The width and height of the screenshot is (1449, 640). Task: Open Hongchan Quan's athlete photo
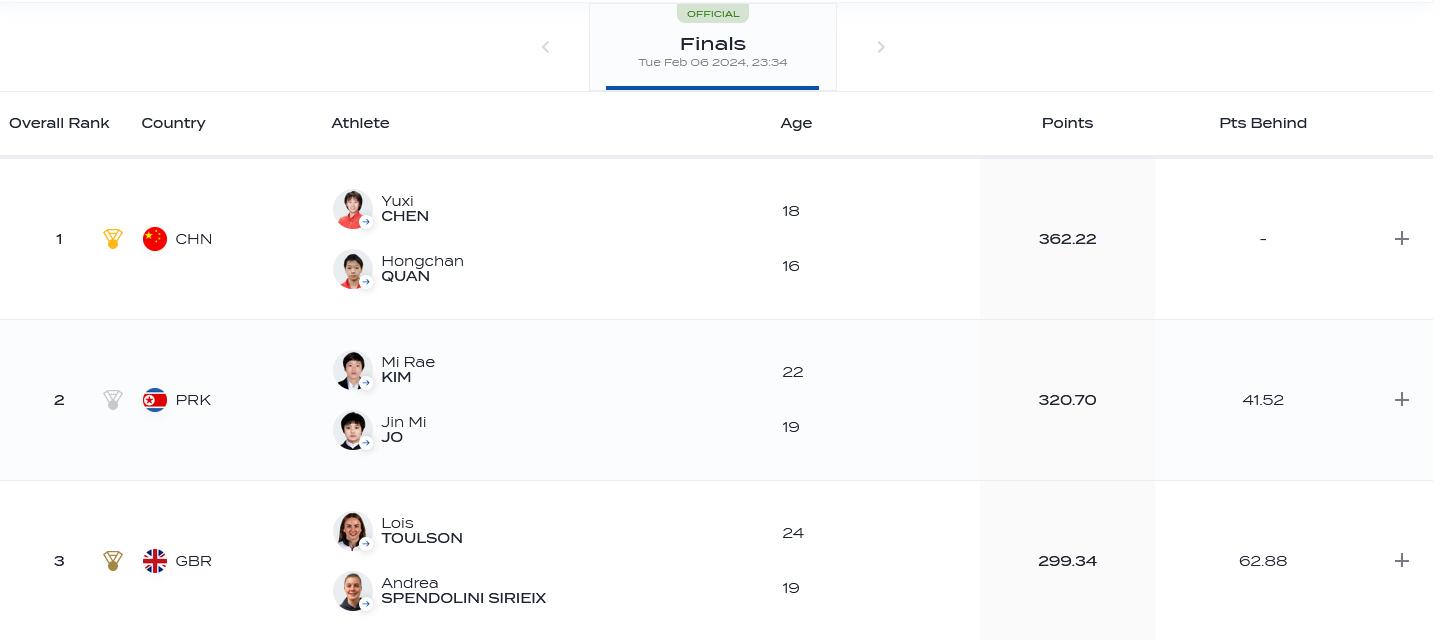pyautogui.click(x=352, y=269)
